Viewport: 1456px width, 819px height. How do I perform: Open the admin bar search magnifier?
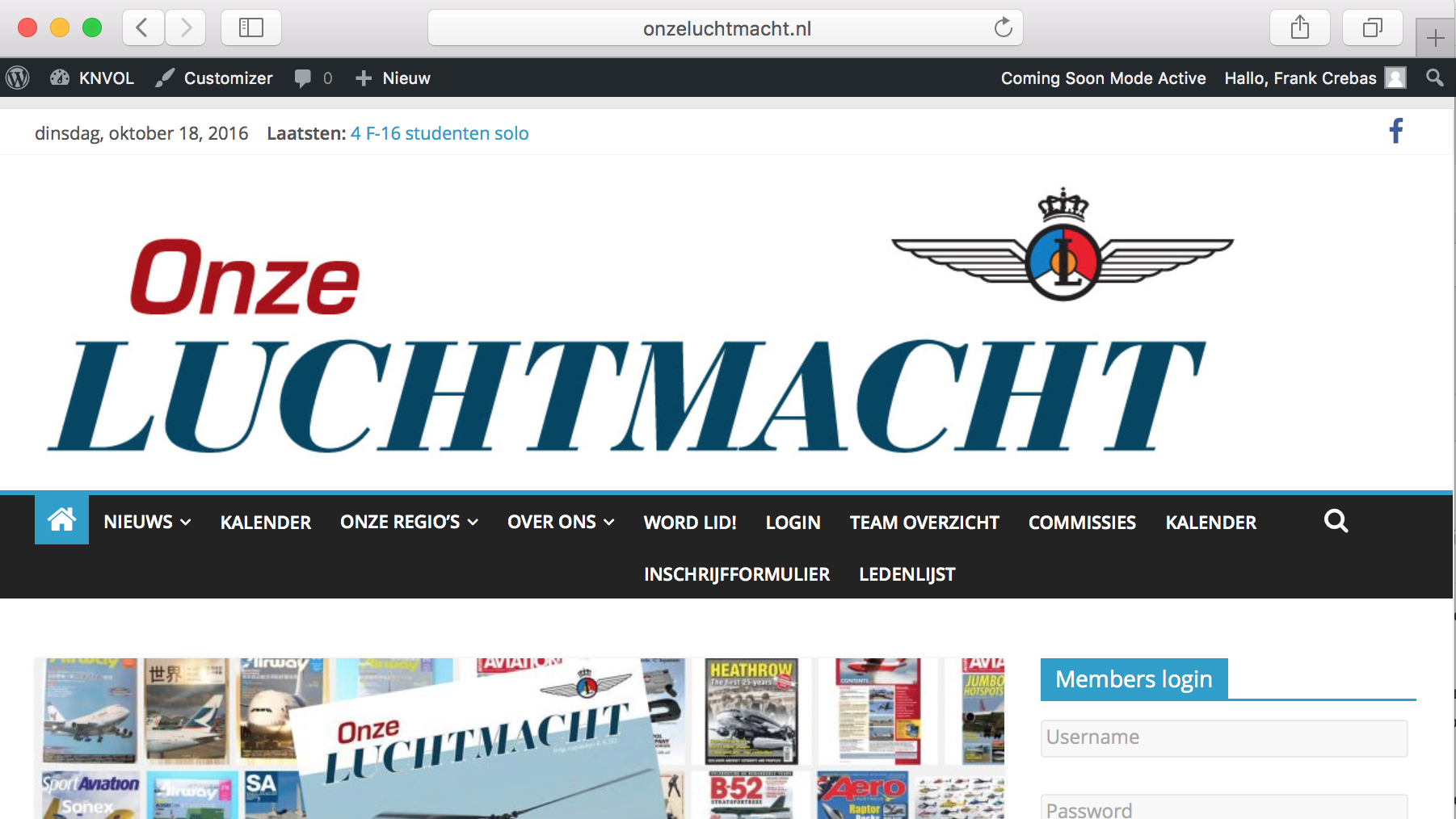pyautogui.click(x=1435, y=78)
